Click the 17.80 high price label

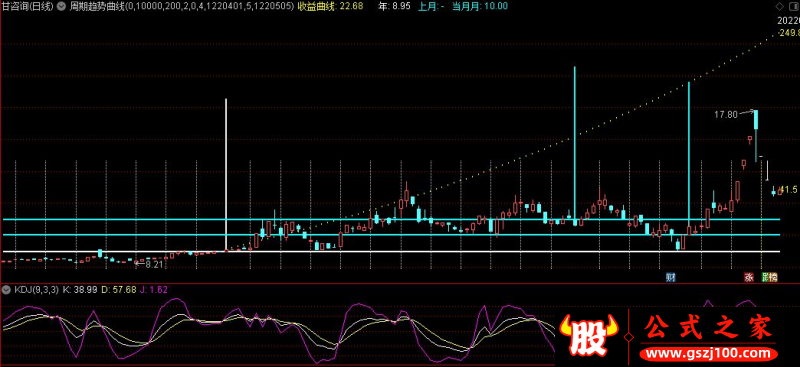pos(726,115)
